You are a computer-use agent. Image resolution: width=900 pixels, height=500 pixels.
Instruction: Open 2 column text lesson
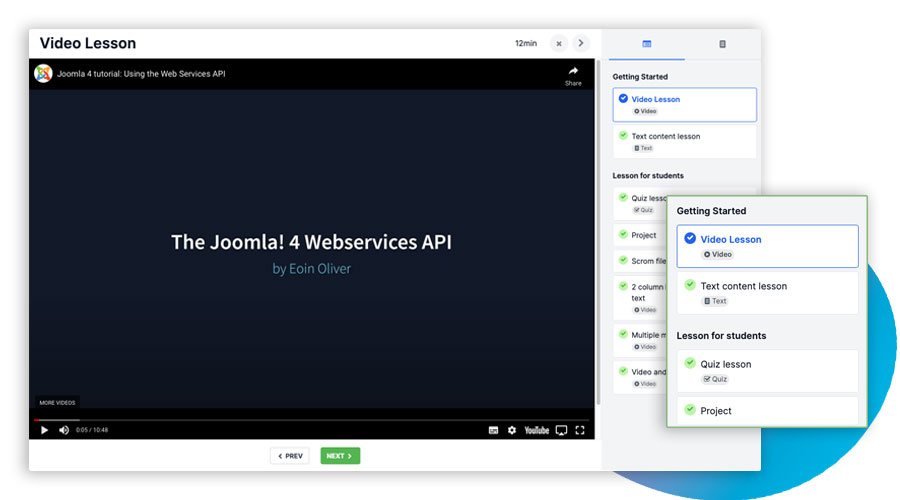click(x=640, y=297)
